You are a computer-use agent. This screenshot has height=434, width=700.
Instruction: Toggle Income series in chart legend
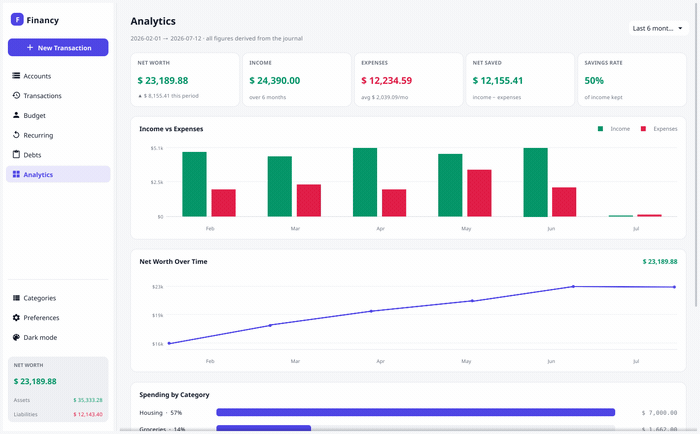(x=614, y=129)
